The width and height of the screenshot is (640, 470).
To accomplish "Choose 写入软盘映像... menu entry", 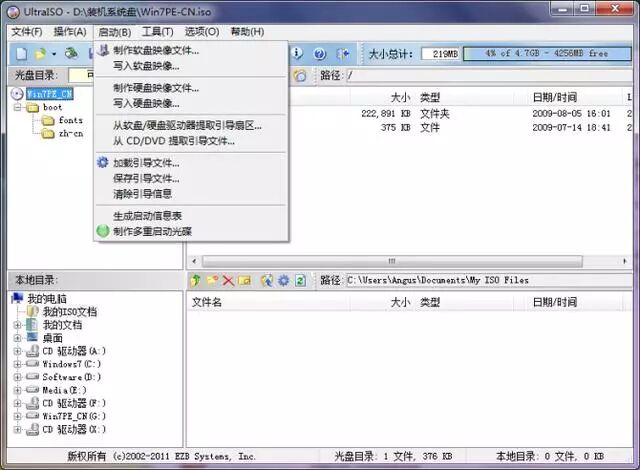I will 191,66.
